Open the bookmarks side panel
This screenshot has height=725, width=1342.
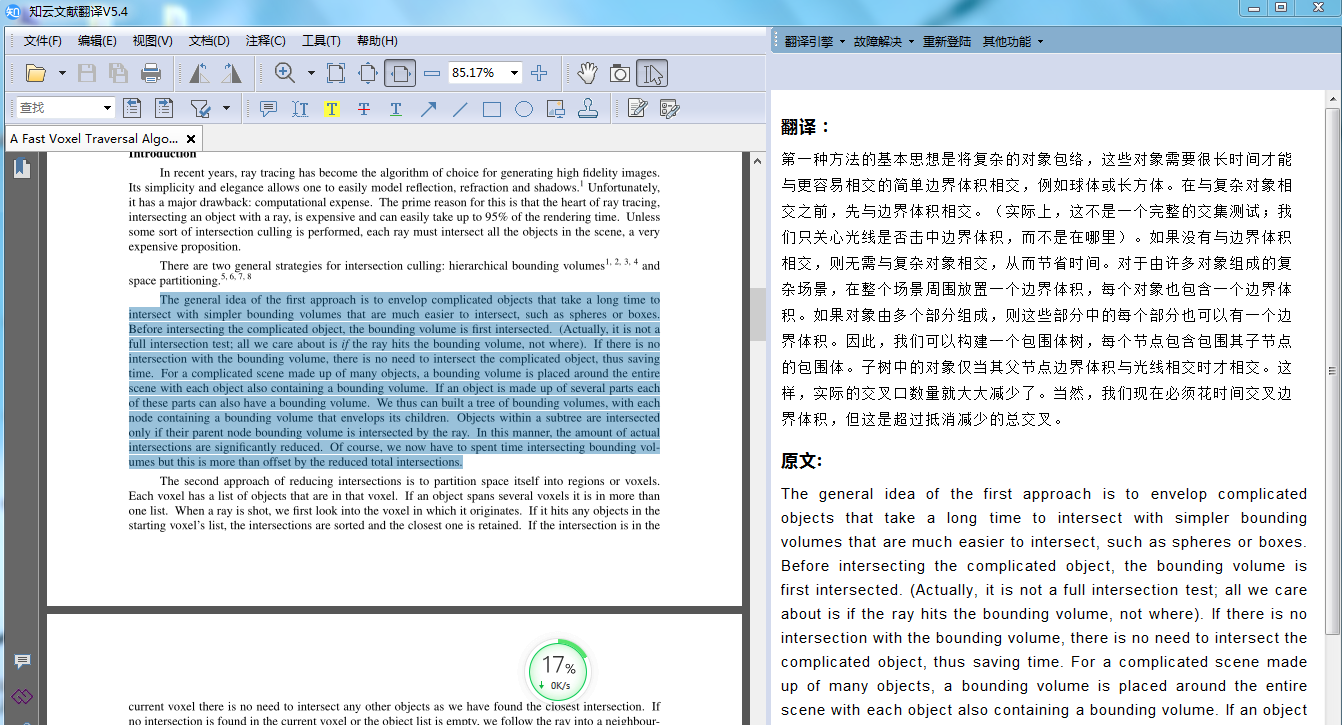pyautogui.click(x=21, y=168)
